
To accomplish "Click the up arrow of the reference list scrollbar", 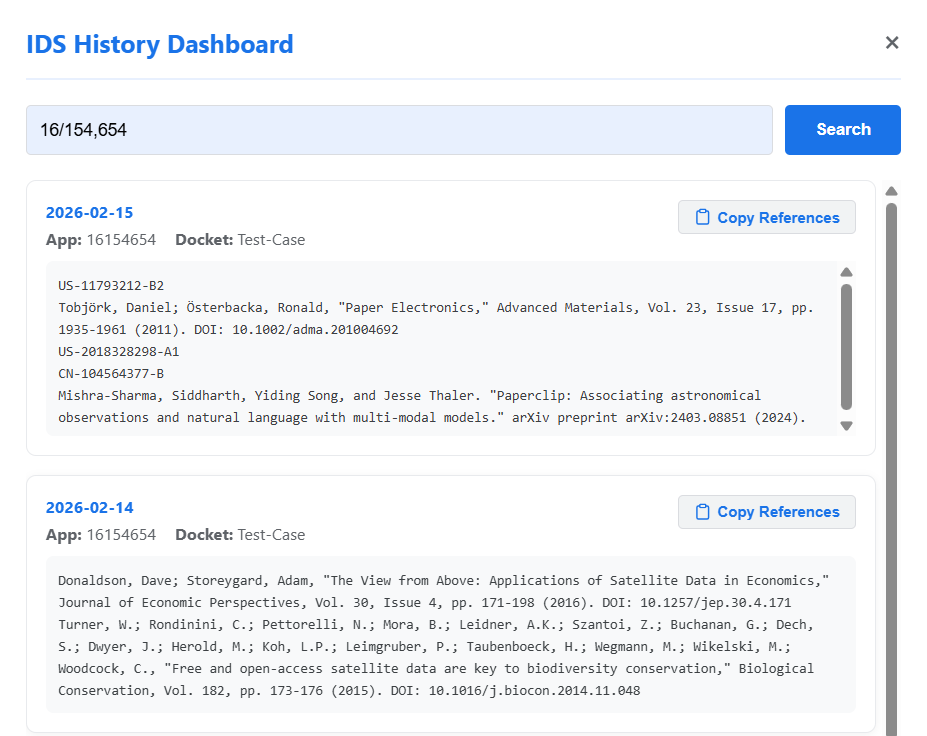I will pyautogui.click(x=847, y=272).
